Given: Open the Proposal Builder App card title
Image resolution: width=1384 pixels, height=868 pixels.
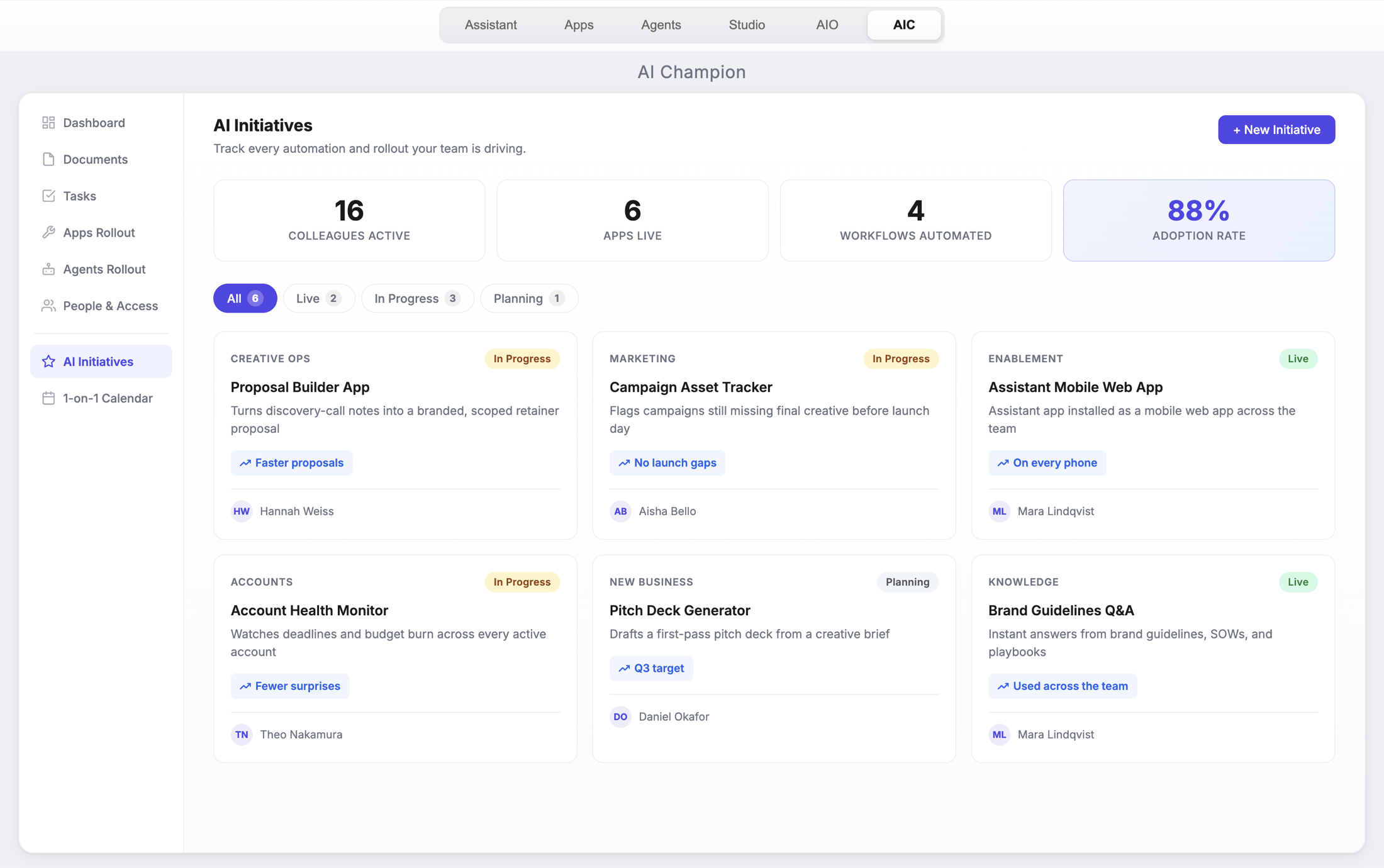Looking at the screenshot, I should tap(300, 387).
